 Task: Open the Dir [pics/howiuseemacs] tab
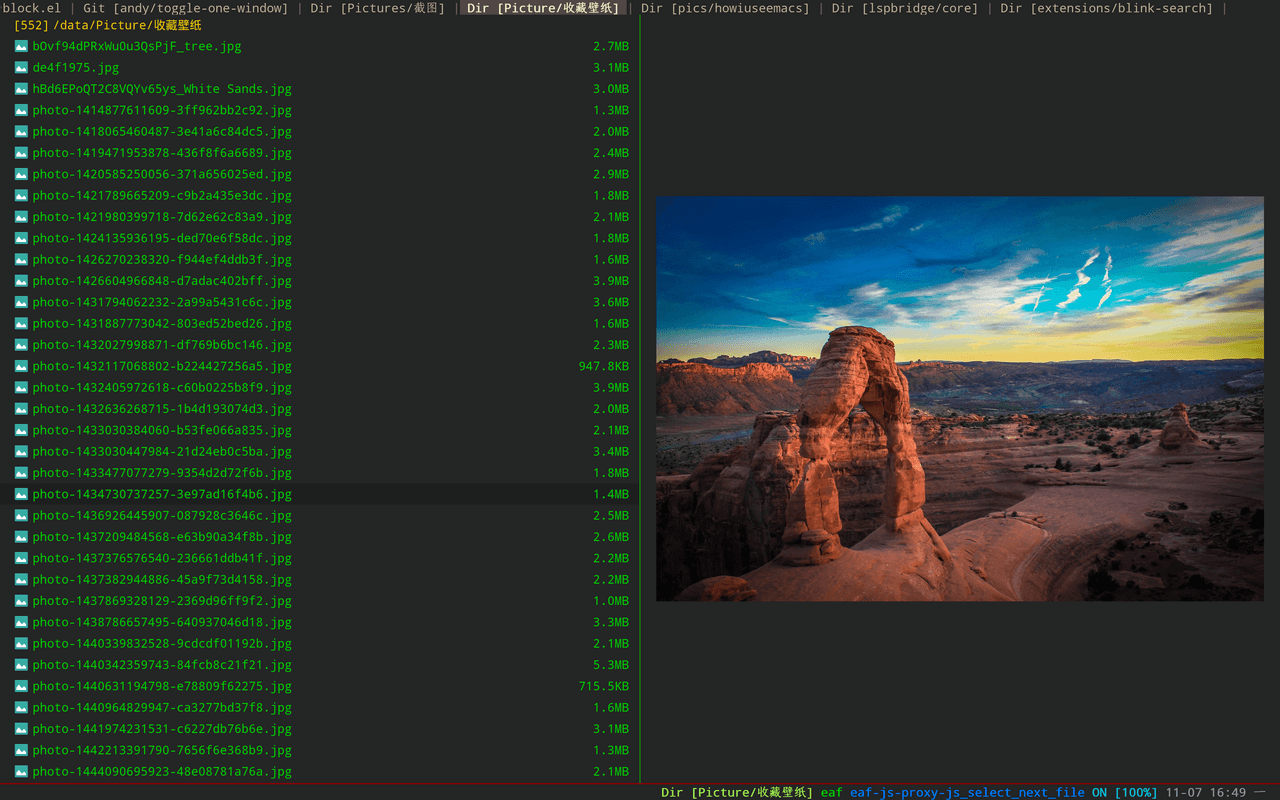725,8
